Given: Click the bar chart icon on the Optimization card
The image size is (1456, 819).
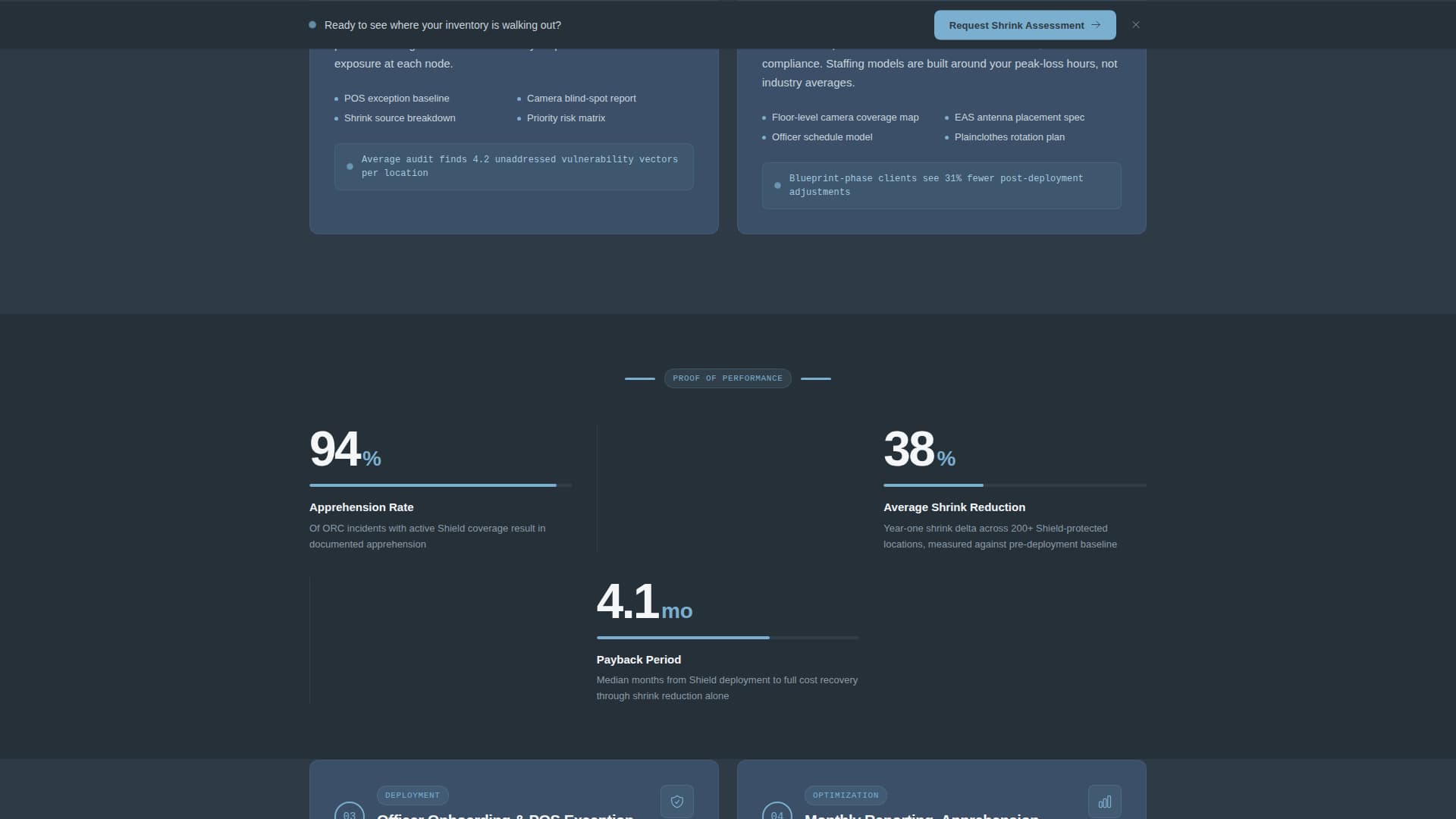Looking at the screenshot, I should [1104, 802].
